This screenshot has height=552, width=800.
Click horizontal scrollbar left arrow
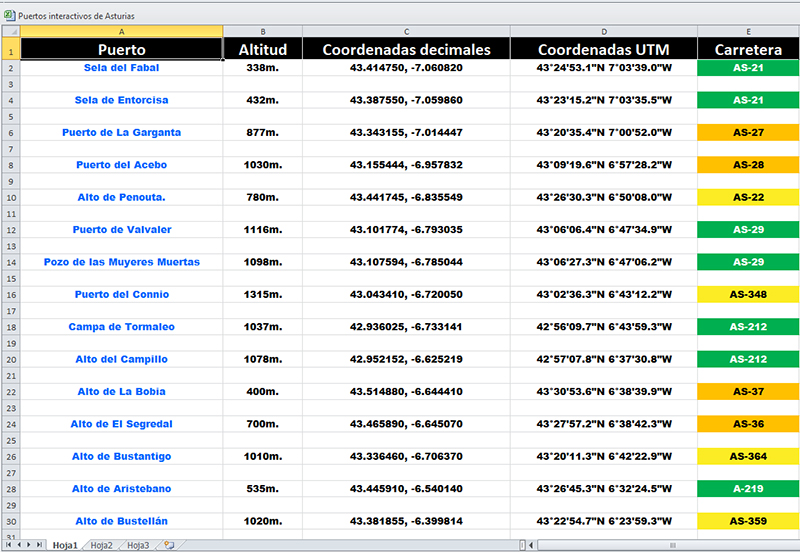click(x=531, y=545)
